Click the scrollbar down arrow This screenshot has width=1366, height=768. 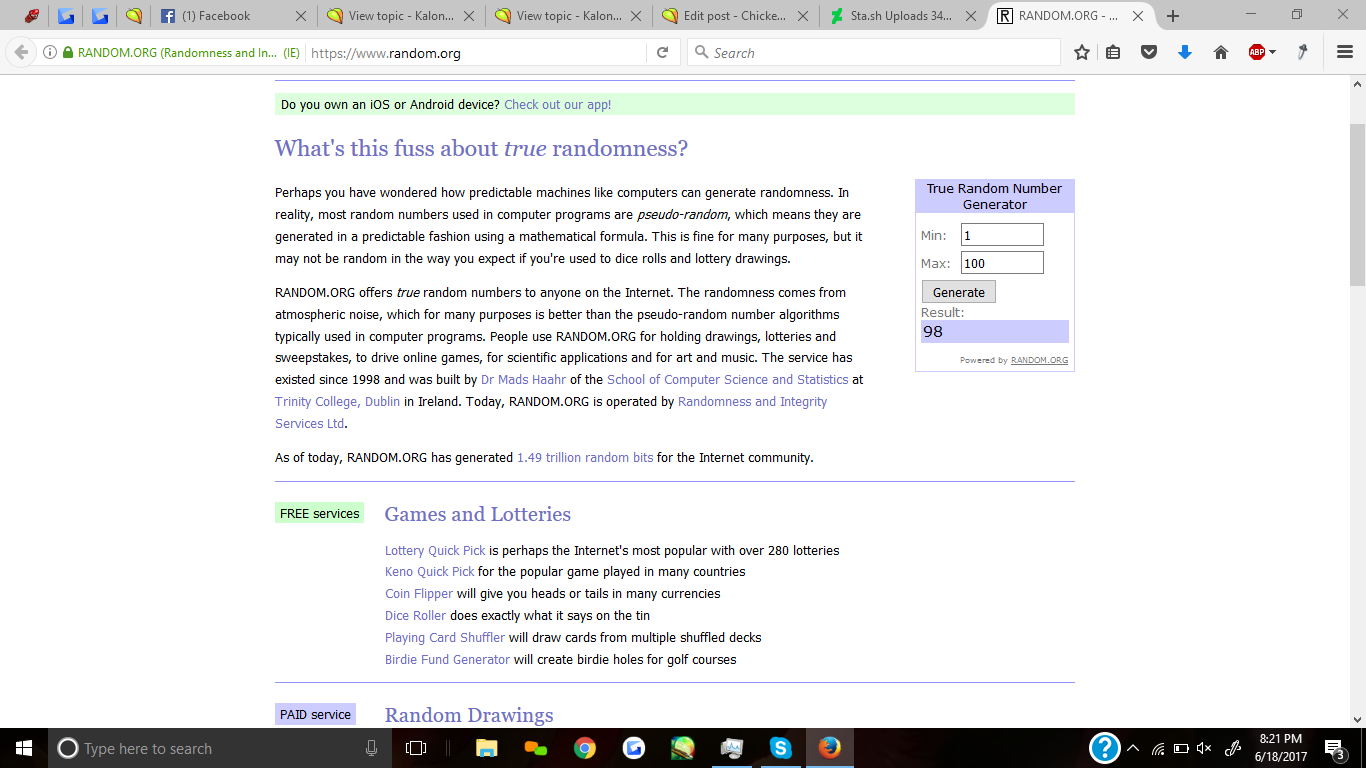(1357, 718)
